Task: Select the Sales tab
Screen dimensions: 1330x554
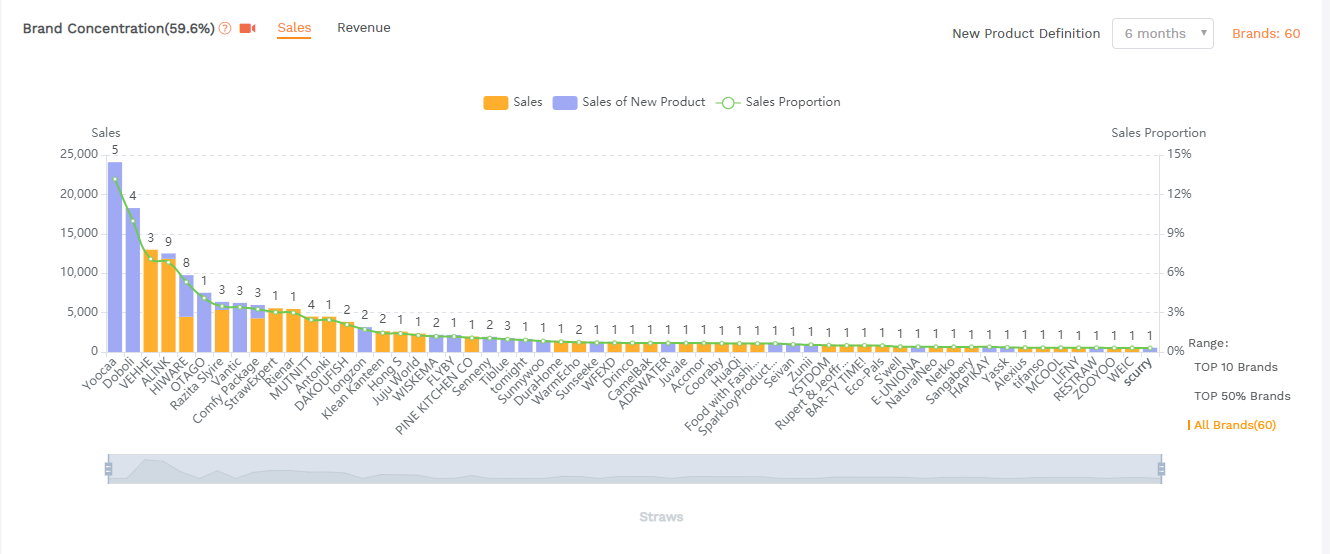Action: pyautogui.click(x=294, y=28)
